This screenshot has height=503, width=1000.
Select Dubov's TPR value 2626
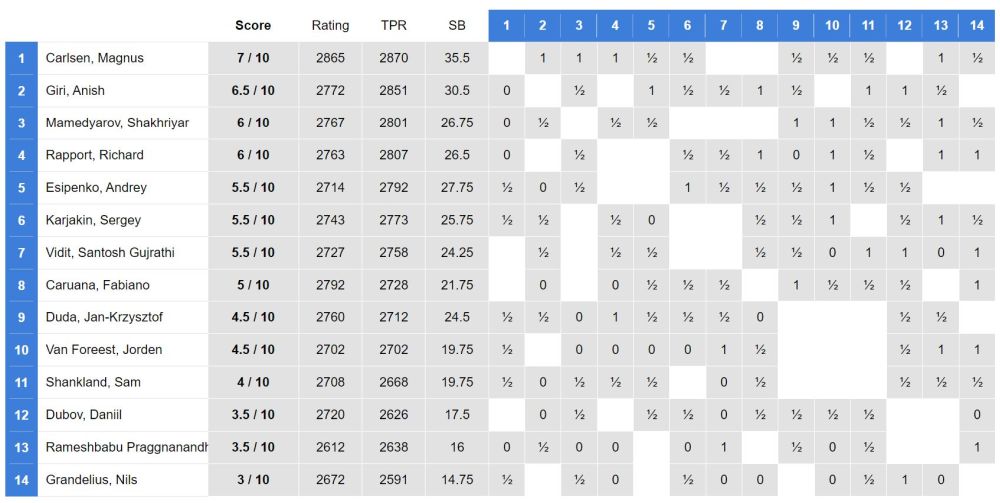point(394,415)
